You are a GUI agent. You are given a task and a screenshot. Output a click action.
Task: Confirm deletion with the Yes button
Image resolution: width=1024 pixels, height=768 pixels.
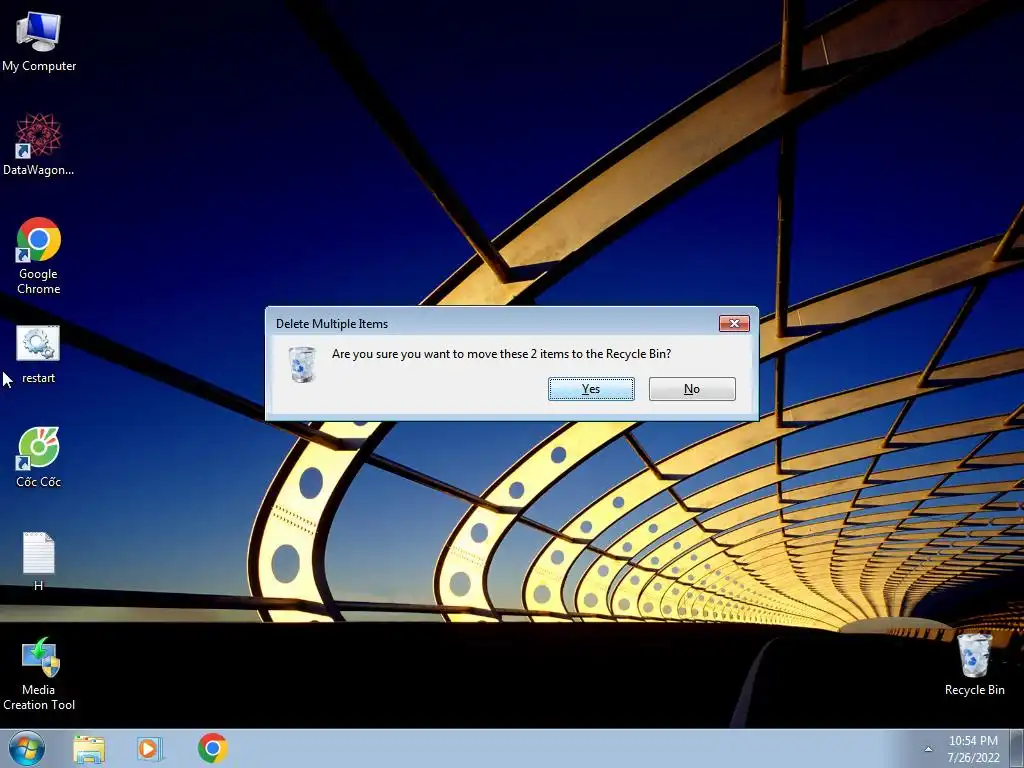pyautogui.click(x=591, y=389)
